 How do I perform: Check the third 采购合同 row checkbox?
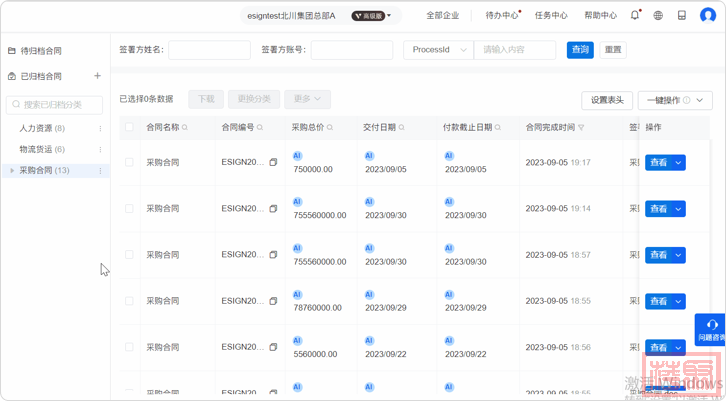(129, 255)
